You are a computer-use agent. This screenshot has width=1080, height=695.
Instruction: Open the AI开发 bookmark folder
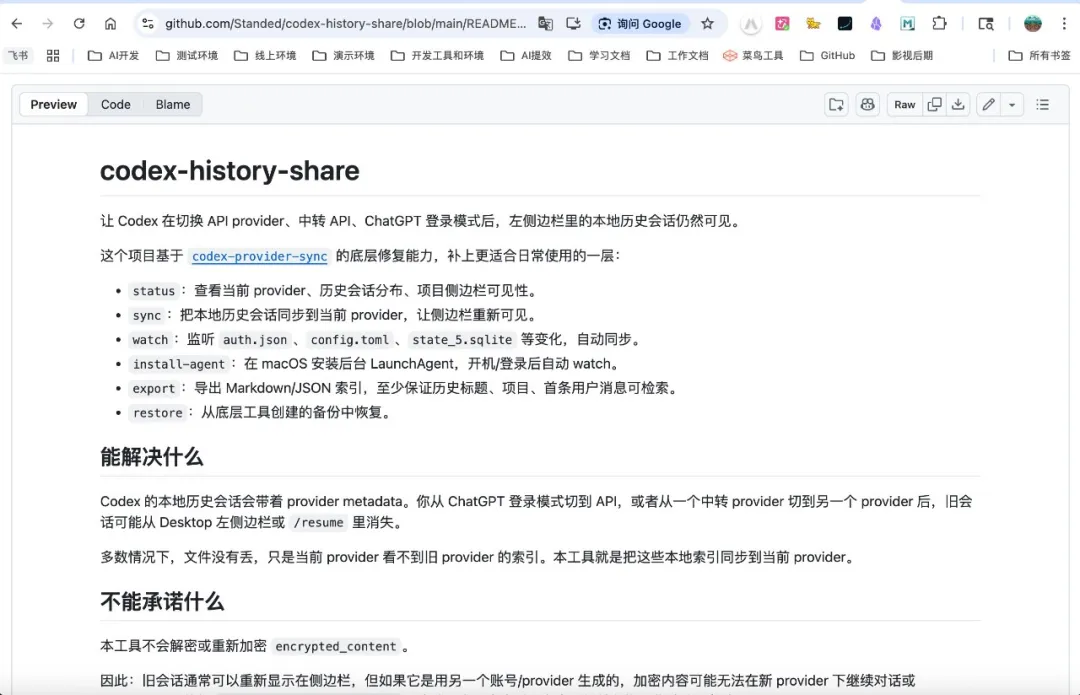point(114,55)
